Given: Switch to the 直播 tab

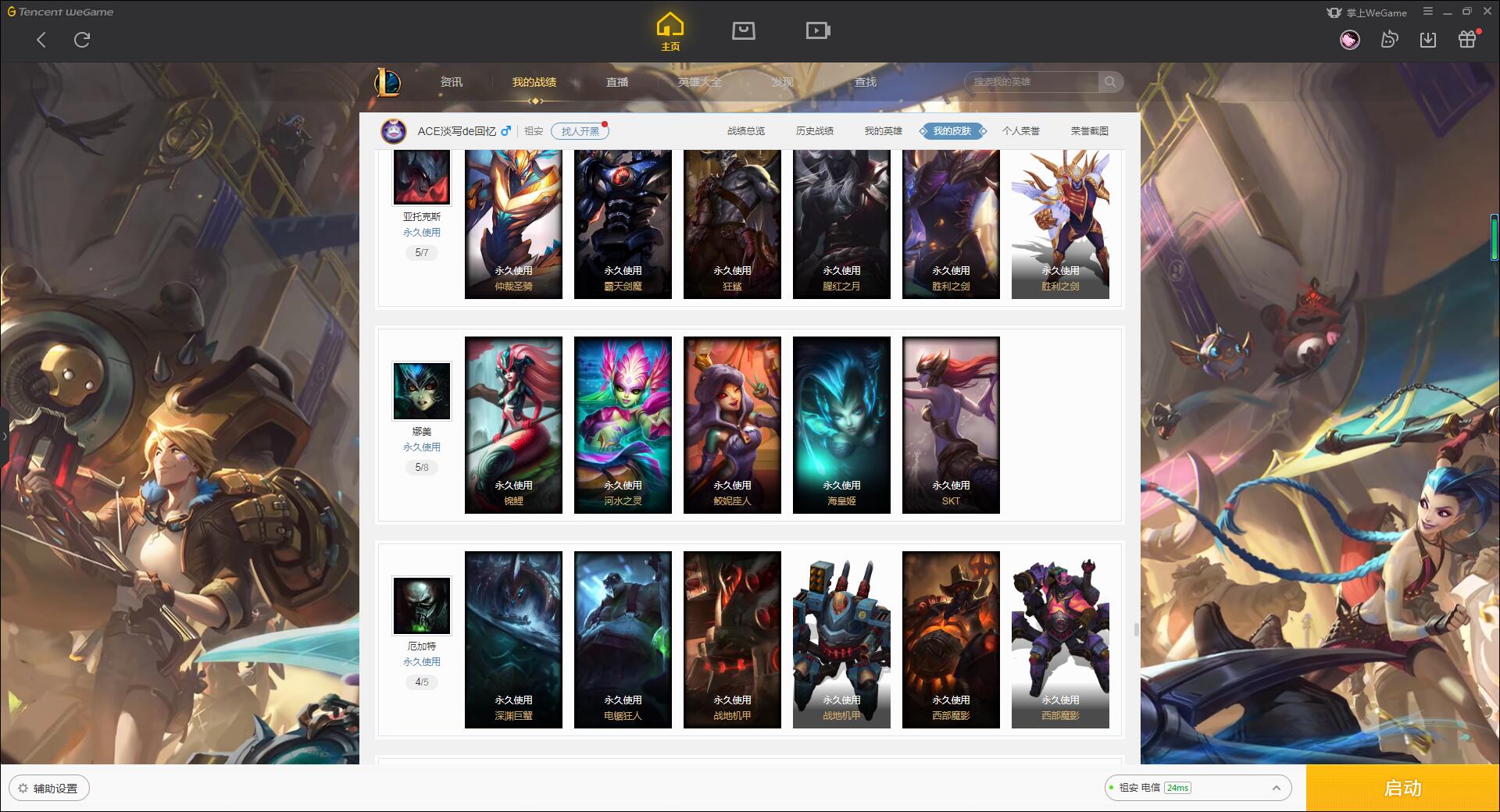Looking at the screenshot, I should click(x=617, y=82).
